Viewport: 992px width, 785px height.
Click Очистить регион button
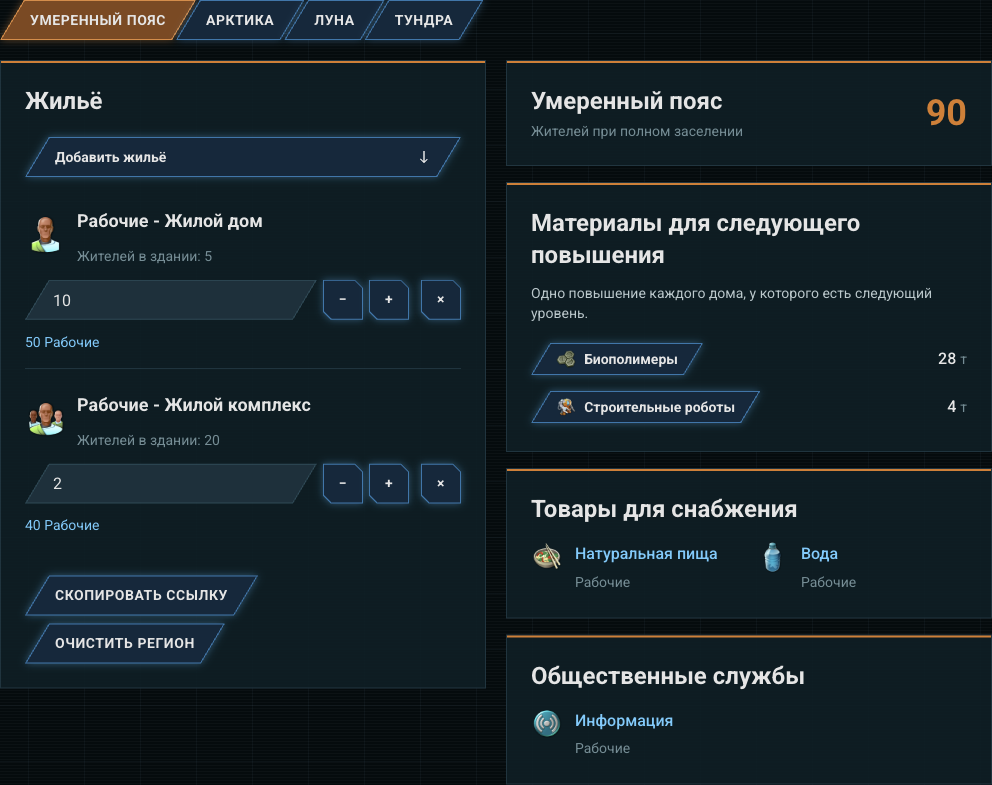pyautogui.click(x=125, y=643)
